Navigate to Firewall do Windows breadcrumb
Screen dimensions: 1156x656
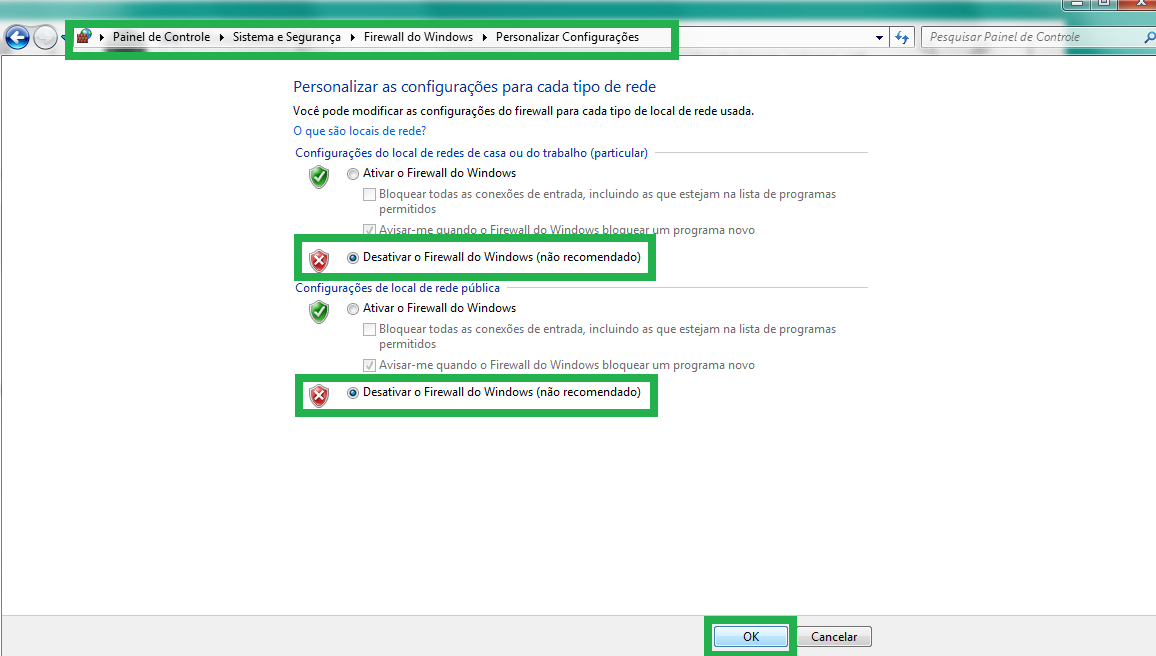click(x=418, y=37)
